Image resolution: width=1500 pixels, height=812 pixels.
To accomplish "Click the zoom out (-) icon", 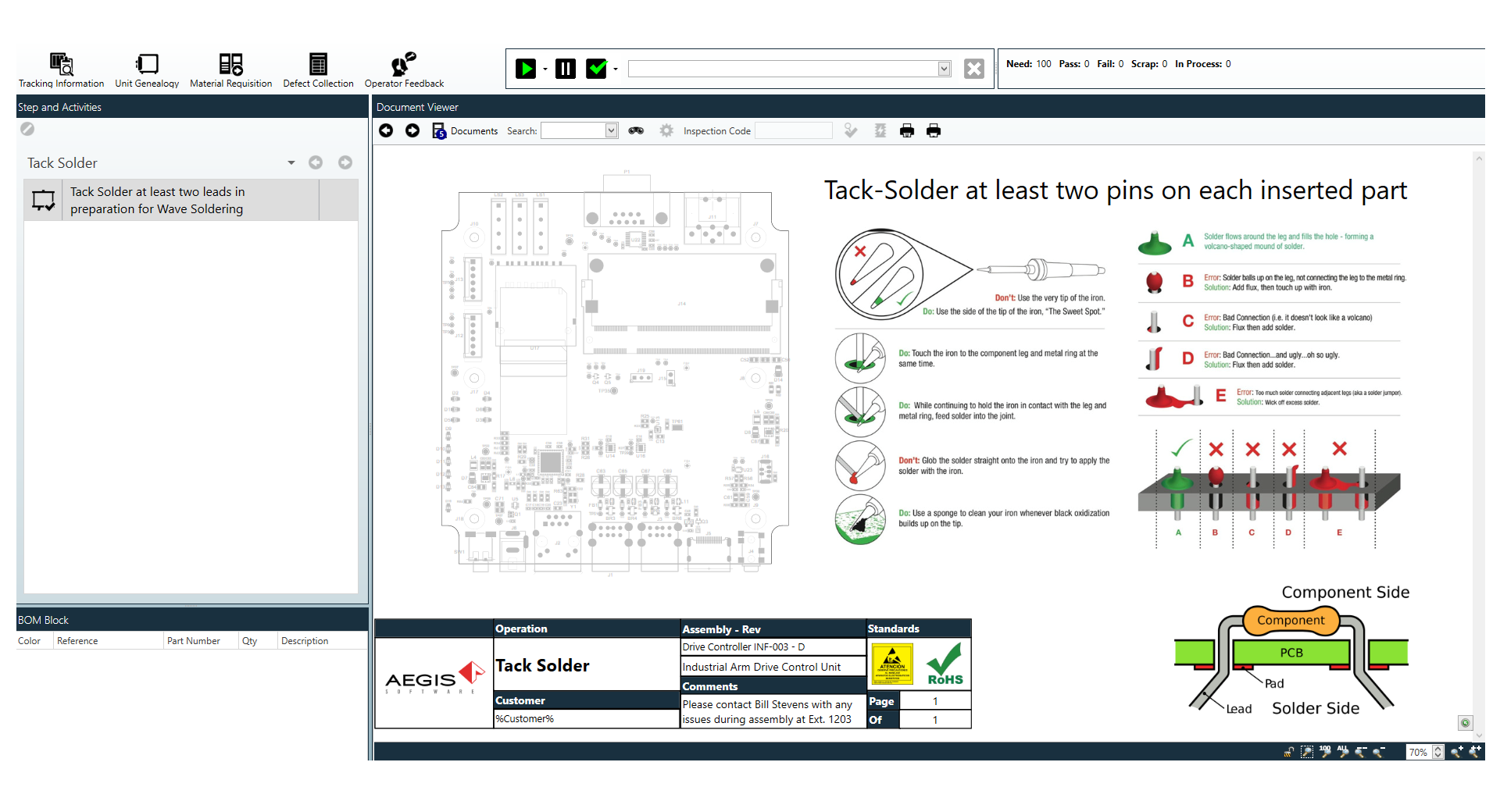I will pos(1379,752).
